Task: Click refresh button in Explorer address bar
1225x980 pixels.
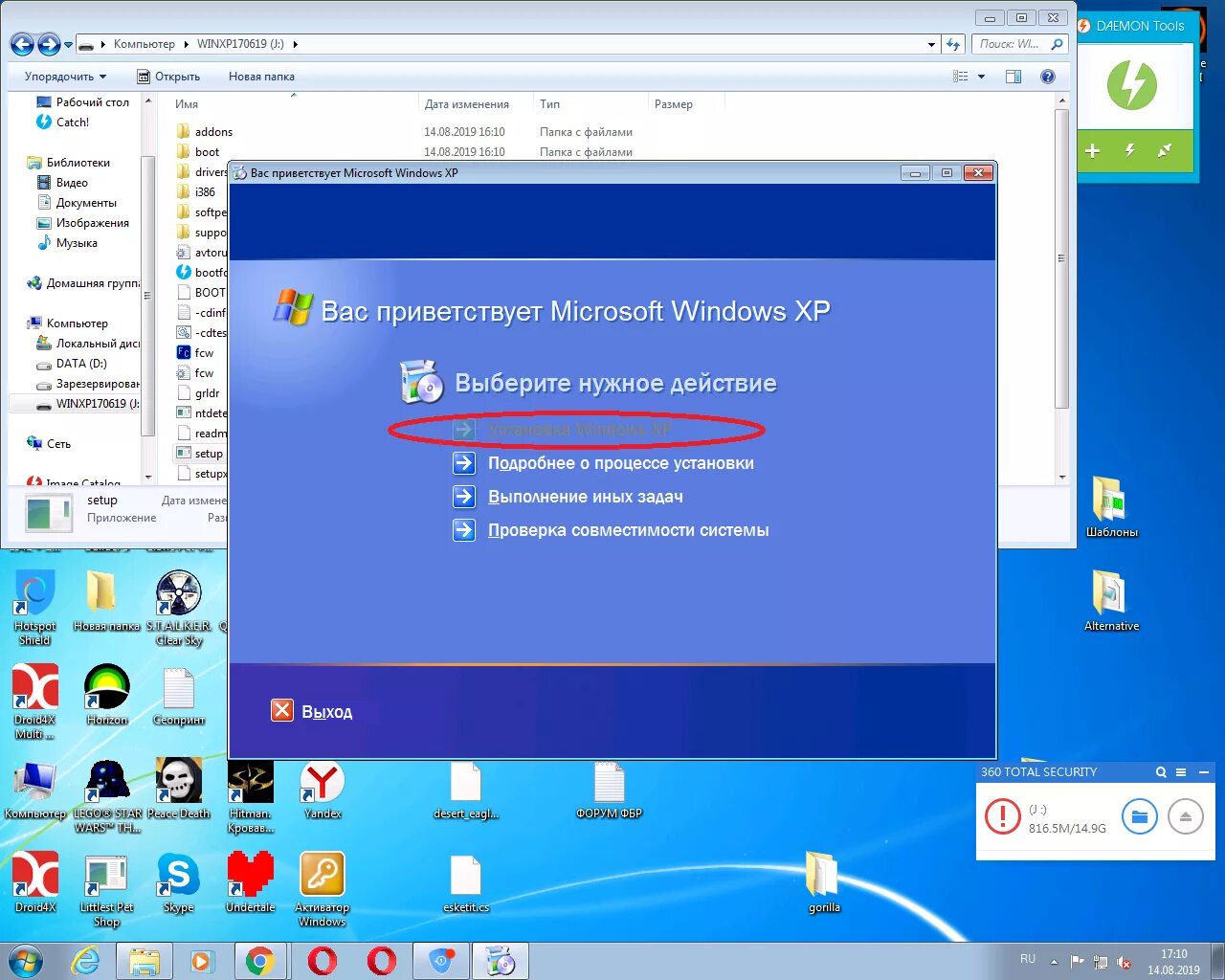Action: coord(953,44)
